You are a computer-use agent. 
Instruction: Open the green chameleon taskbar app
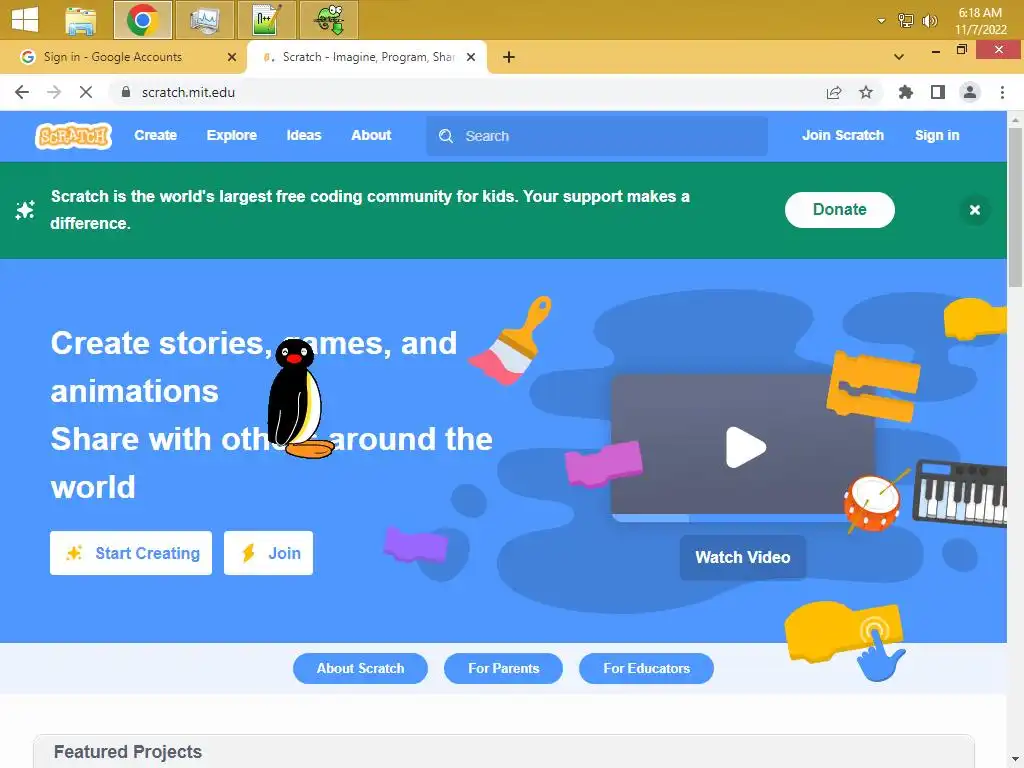click(328, 20)
